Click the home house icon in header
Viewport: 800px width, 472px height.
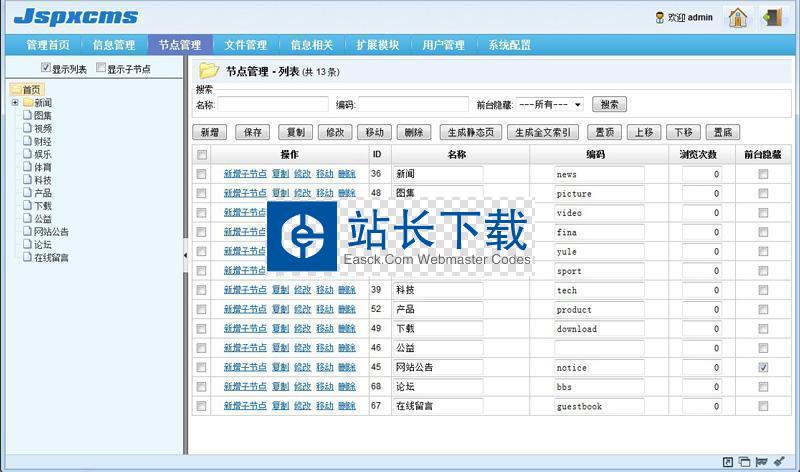click(738, 17)
